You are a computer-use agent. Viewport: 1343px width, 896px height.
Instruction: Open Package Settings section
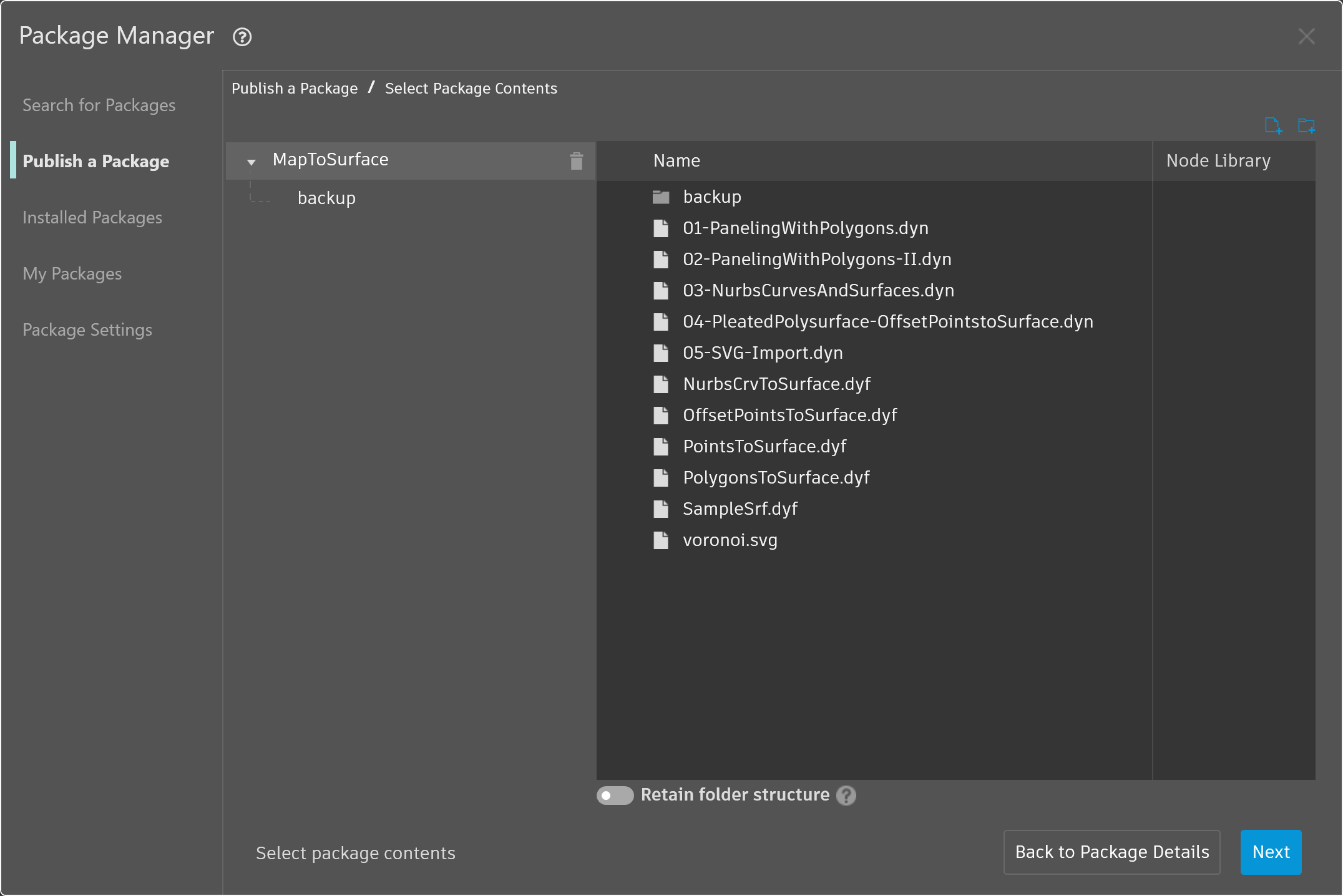point(87,329)
